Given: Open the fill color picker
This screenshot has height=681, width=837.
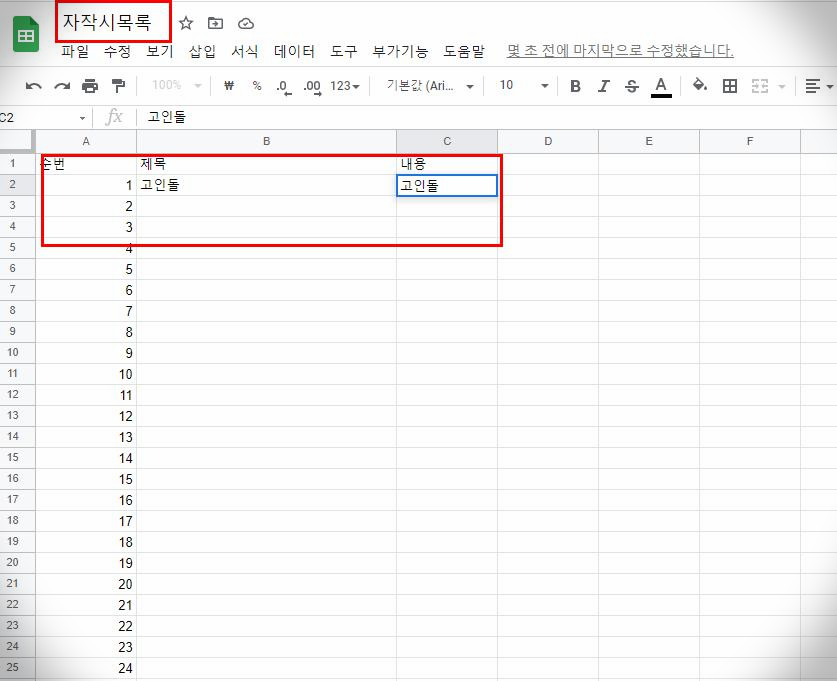Looking at the screenshot, I should click(700, 85).
